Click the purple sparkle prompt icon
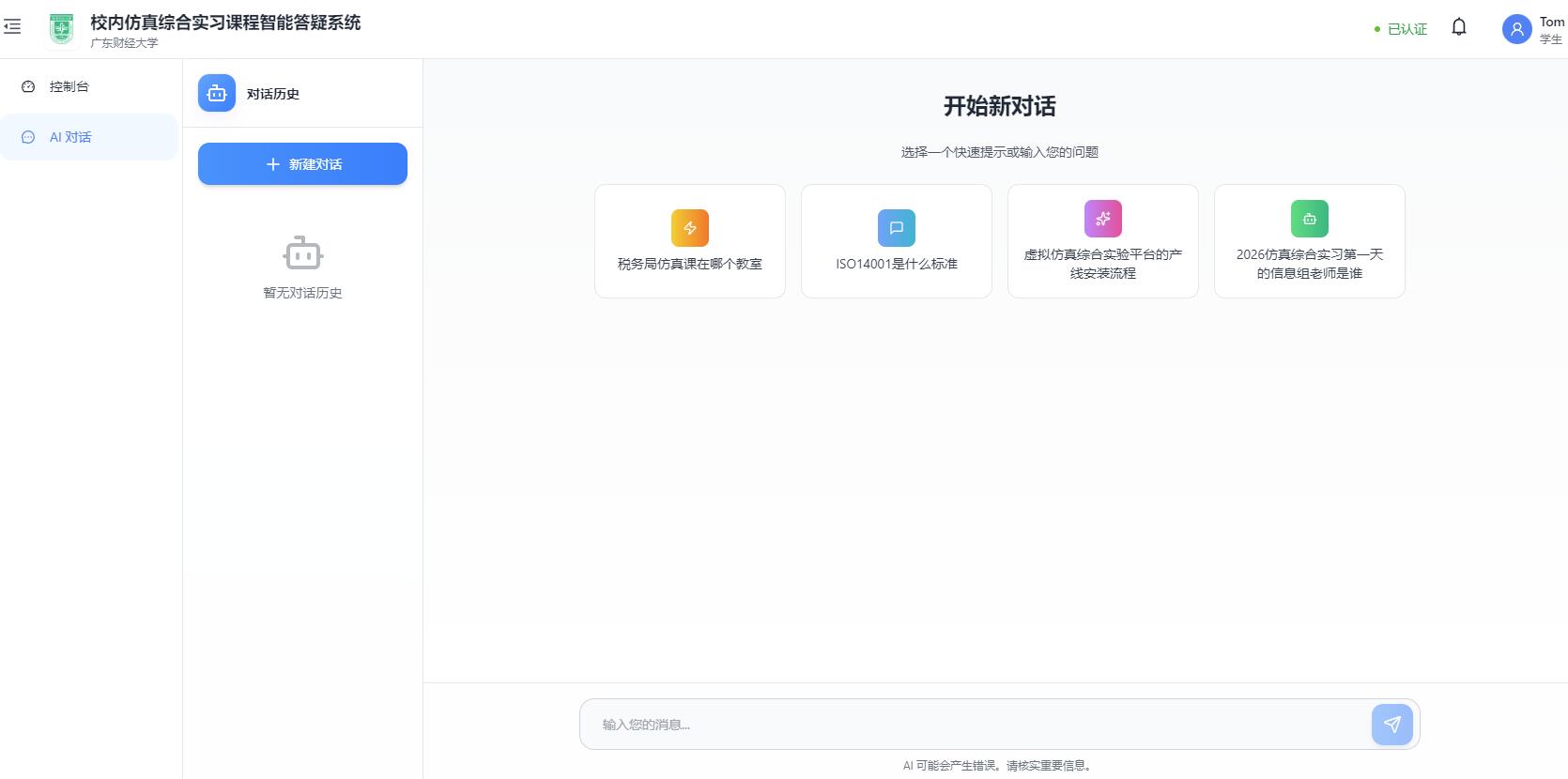The height and width of the screenshot is (779, 1568). 1102,219
